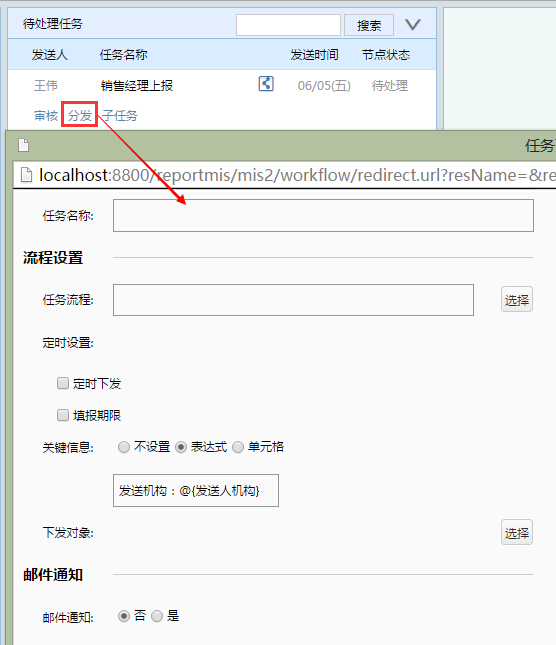Select the 表达式 radio option
Viewport: 556px width, 645px height.
pos(181,447)
